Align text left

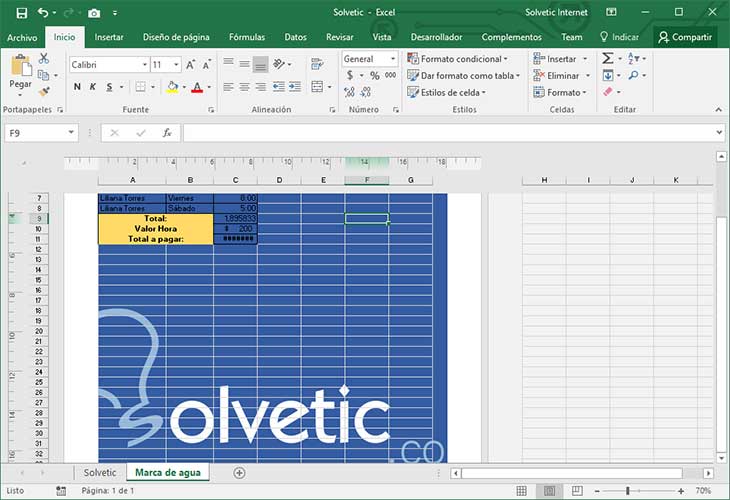228,87
